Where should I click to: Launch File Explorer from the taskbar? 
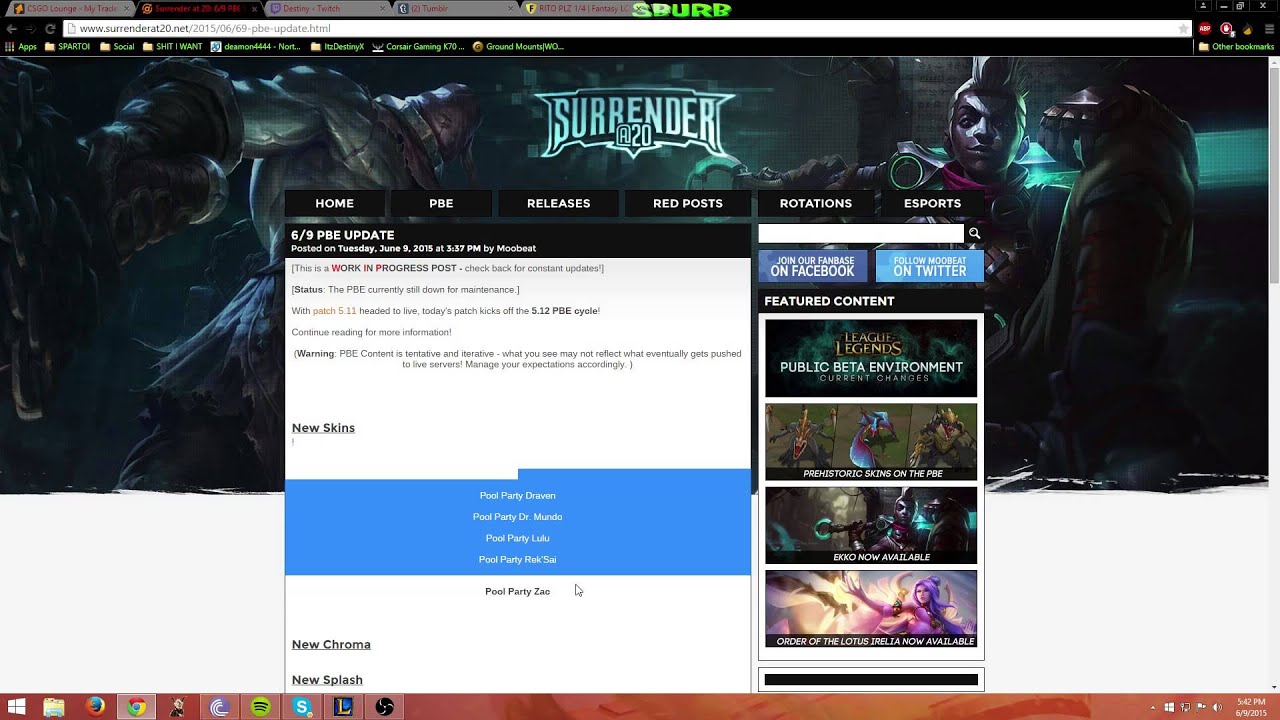[x=53, y=707]
